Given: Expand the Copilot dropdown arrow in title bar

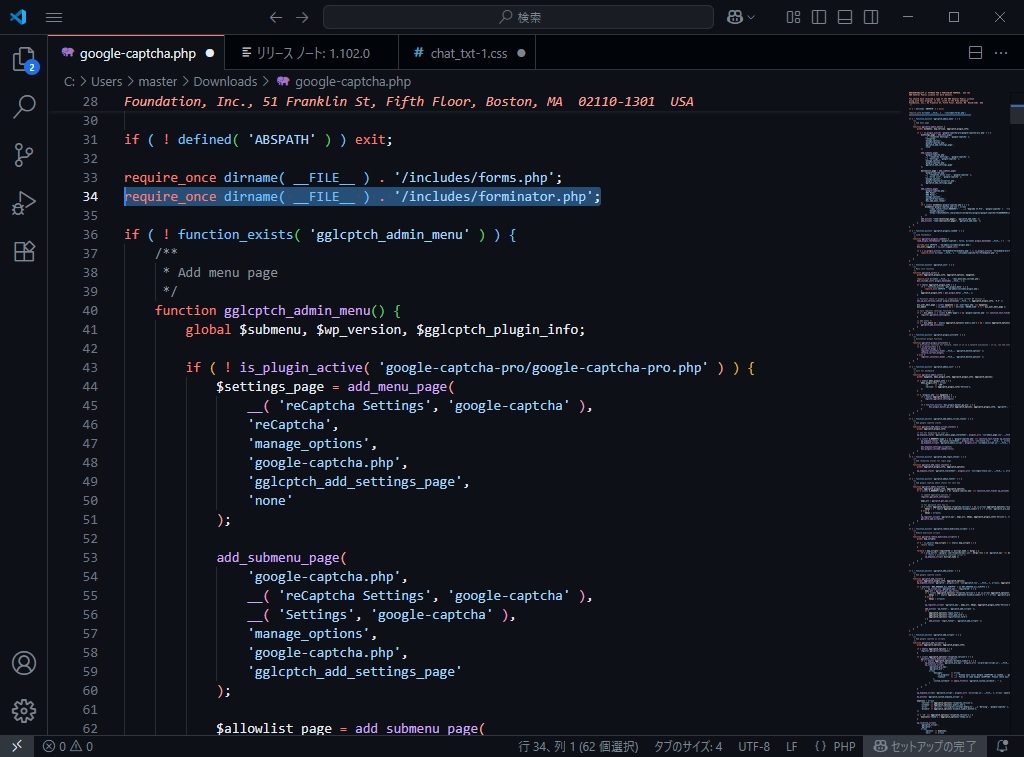Looking at the screenshot, I should [x=751, y=18].
